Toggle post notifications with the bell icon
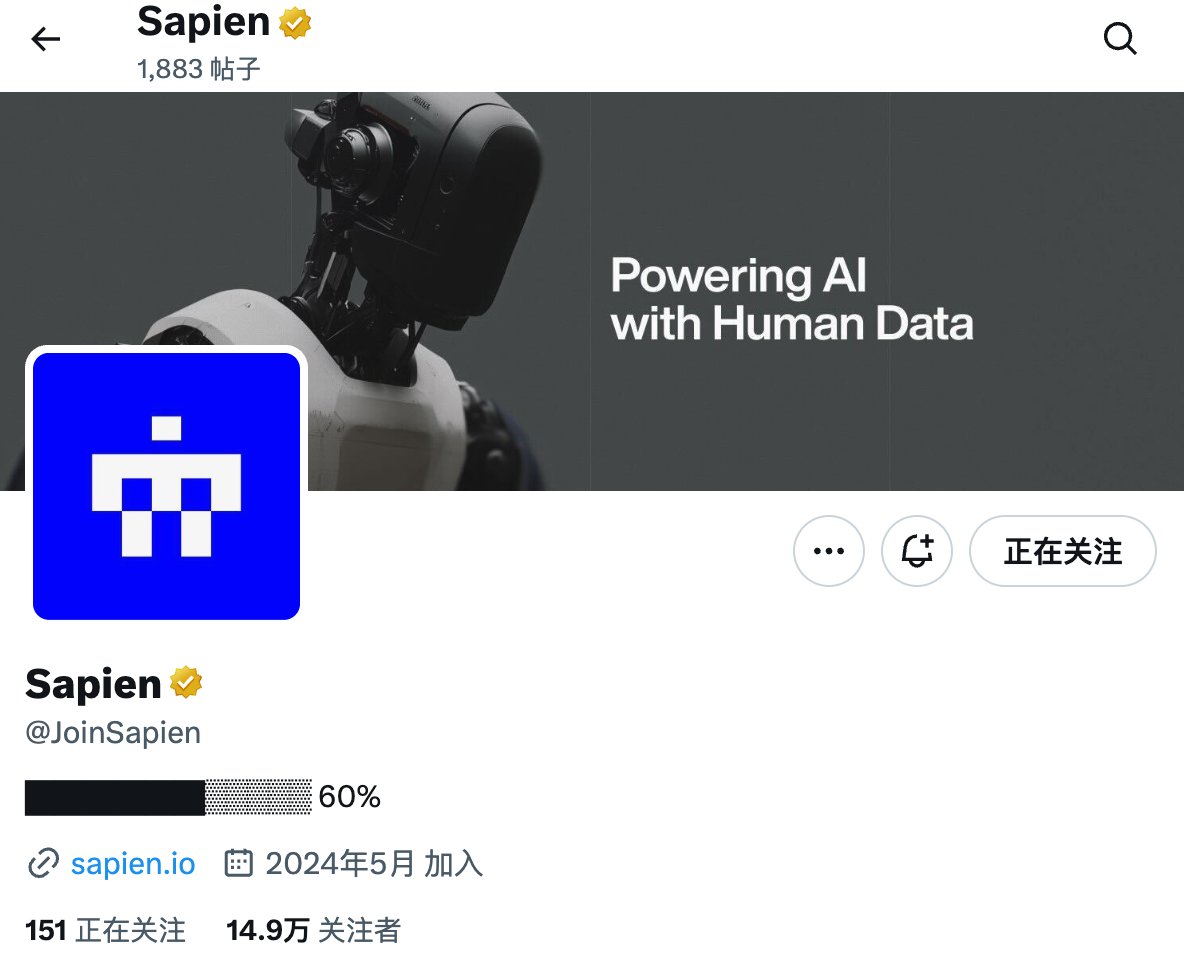Screen dimensions: 1184x962 (917, 551)
